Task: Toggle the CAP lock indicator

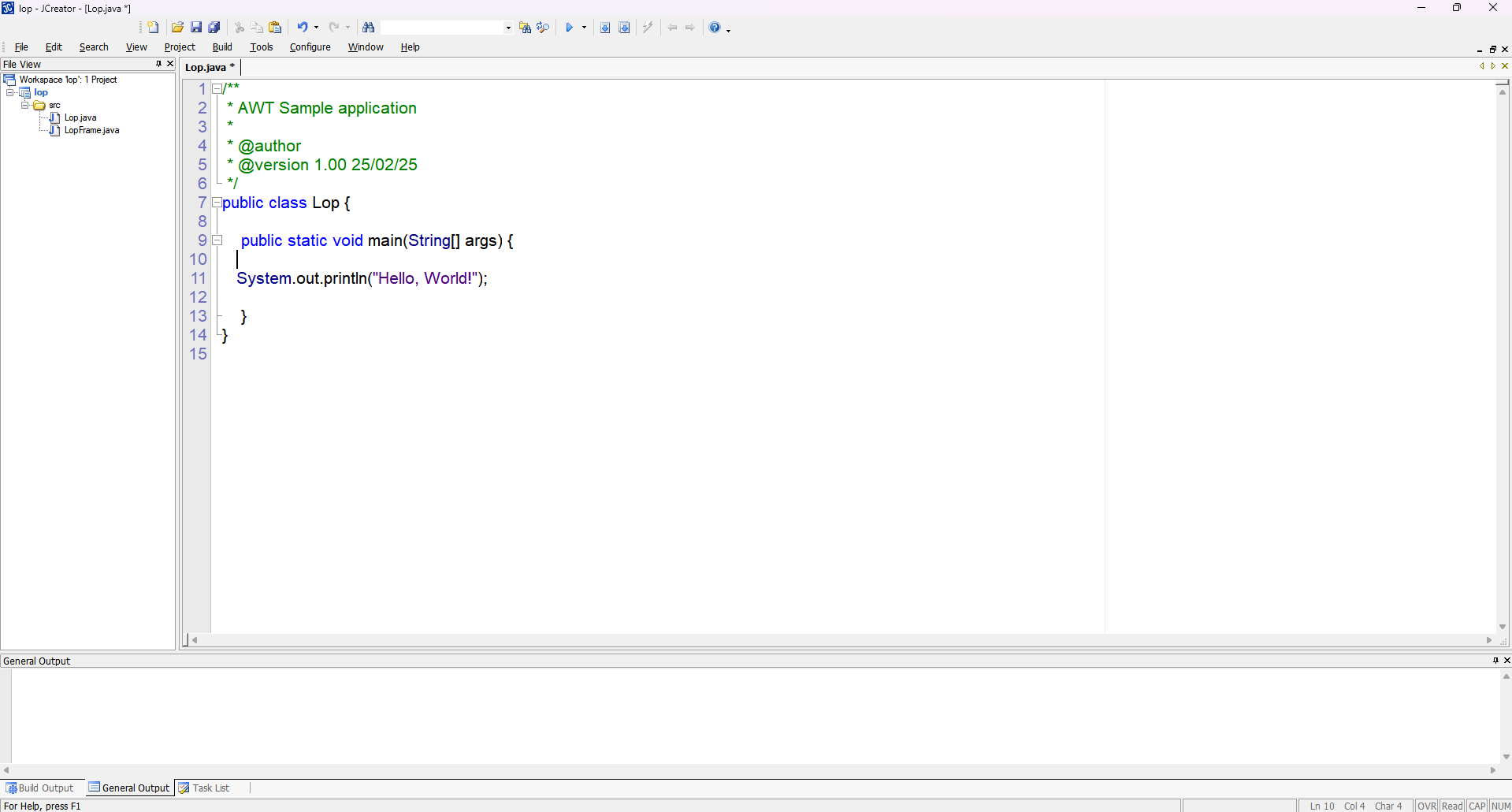Action: click(1477, 805)
